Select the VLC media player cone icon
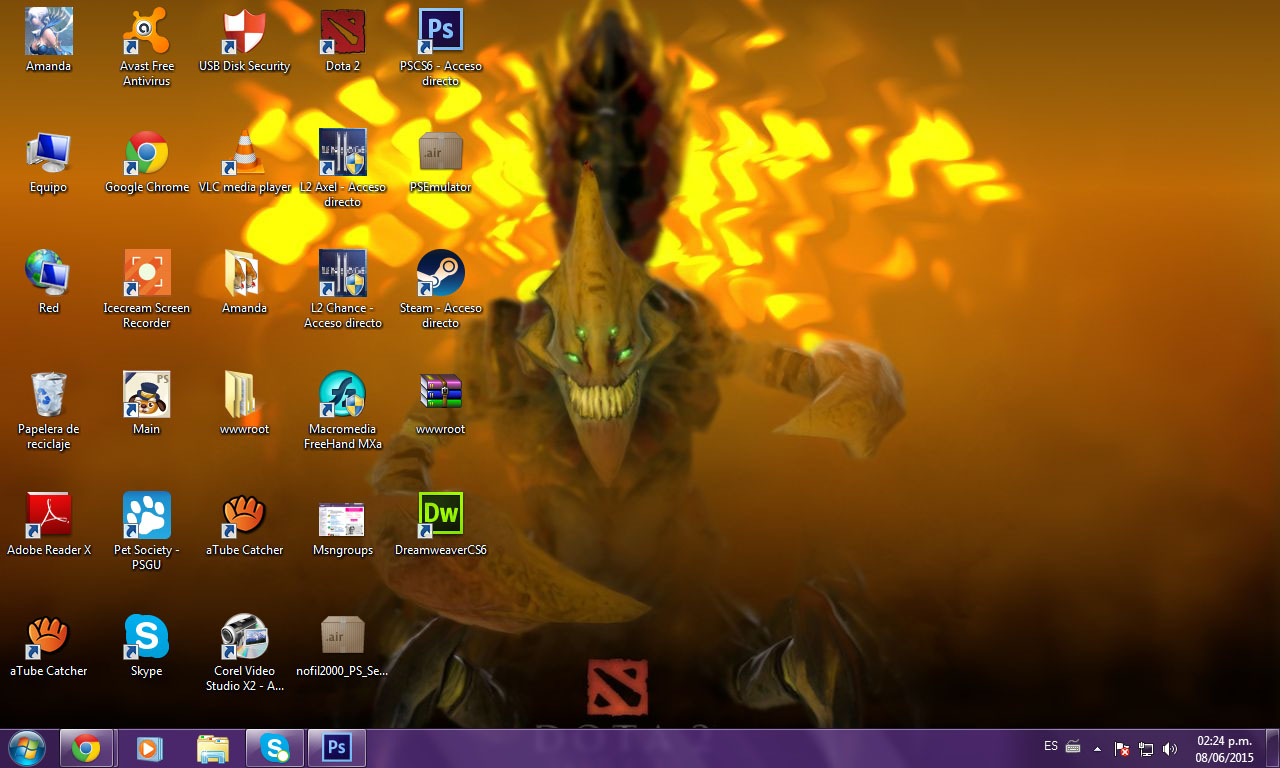Image resolution: width=1280 pixels, height=768 pixels. (244, 154)
